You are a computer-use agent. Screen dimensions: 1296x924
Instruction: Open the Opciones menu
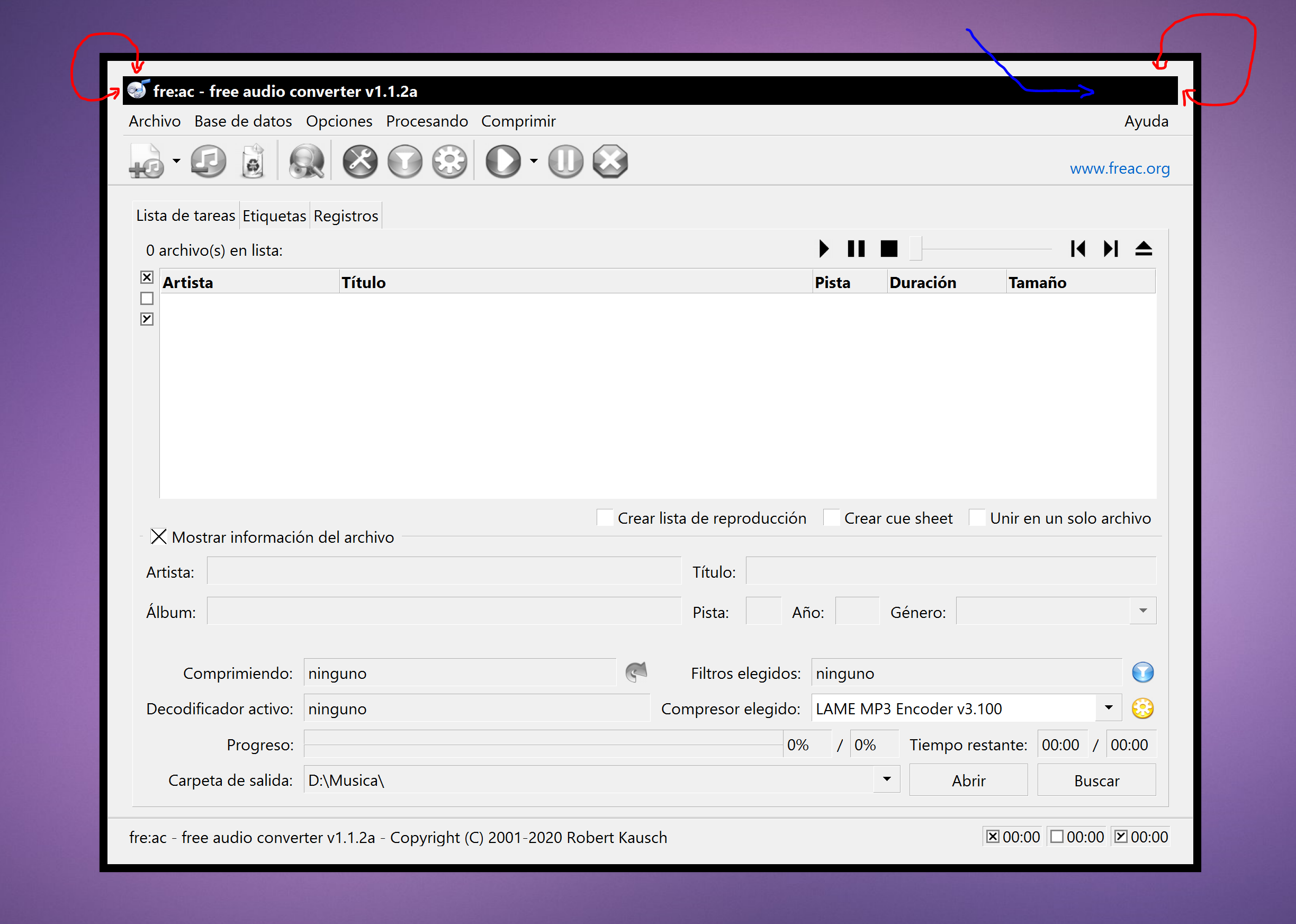click(339, 121)
